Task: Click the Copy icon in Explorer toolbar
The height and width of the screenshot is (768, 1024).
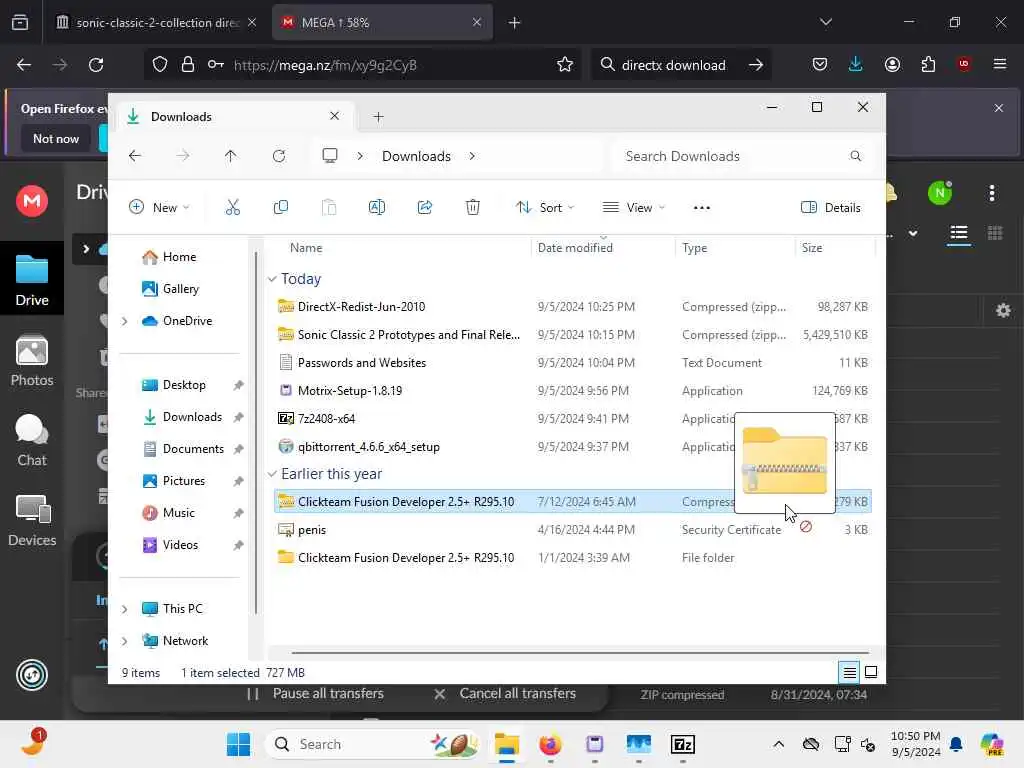Action: [281, 208]
